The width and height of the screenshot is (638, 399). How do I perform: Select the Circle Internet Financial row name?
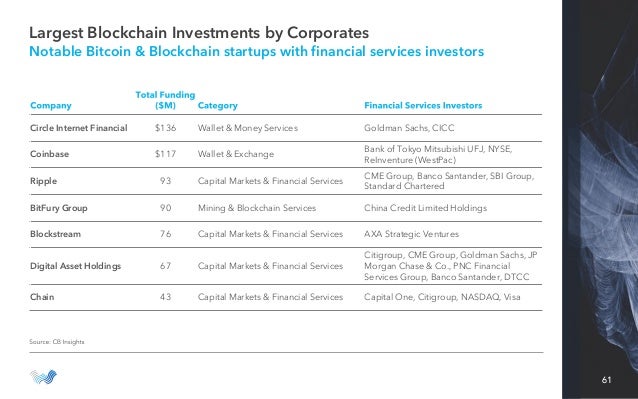coord(79,128)
